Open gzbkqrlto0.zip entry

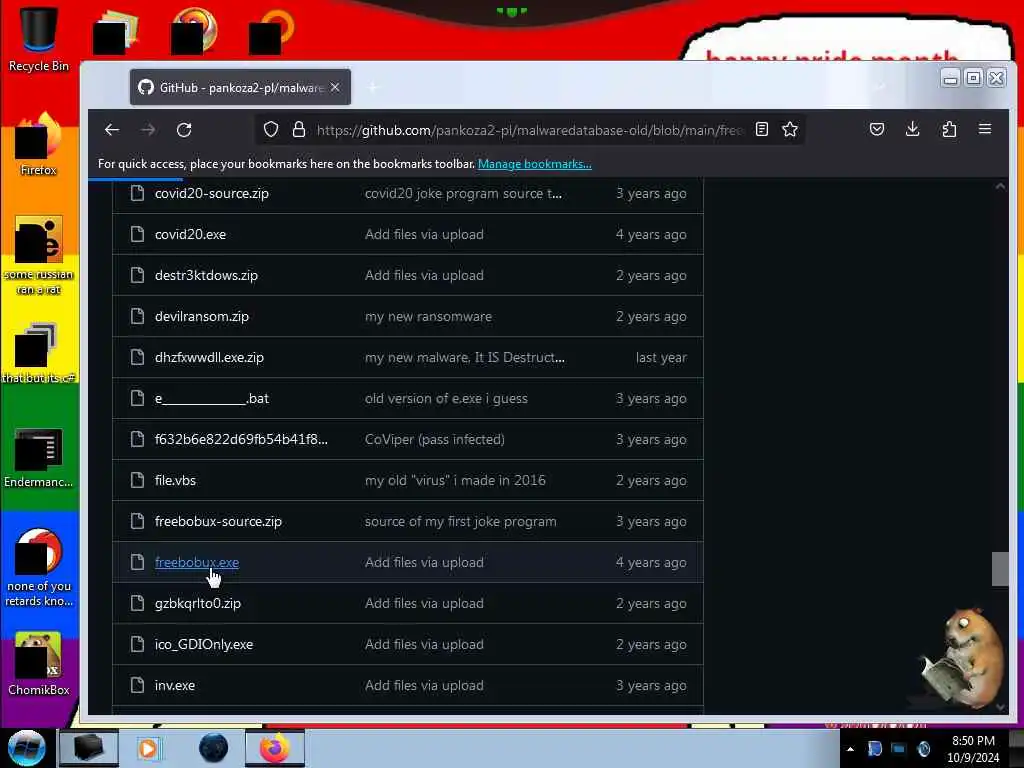(198, 603)
